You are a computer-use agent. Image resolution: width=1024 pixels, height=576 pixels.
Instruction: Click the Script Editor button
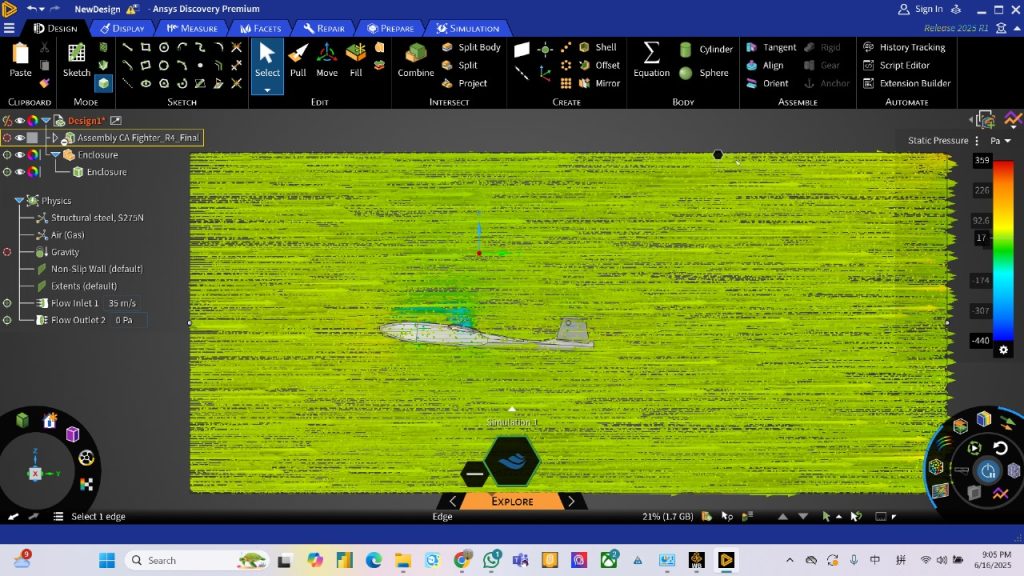coord(904,65)
